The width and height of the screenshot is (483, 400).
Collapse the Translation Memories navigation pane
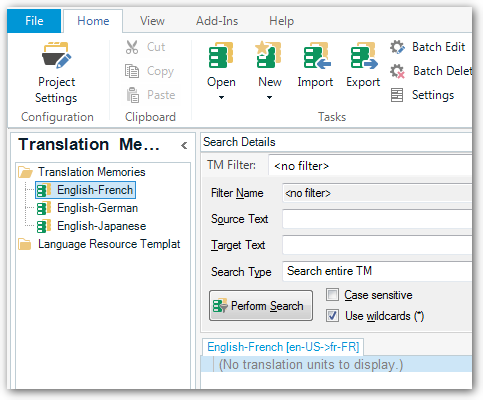[184, 146]
